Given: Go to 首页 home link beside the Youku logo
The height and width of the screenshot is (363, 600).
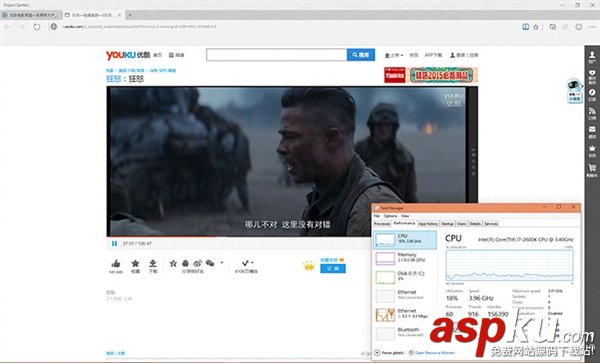Looking at the screenshot, I should (158, 55).
